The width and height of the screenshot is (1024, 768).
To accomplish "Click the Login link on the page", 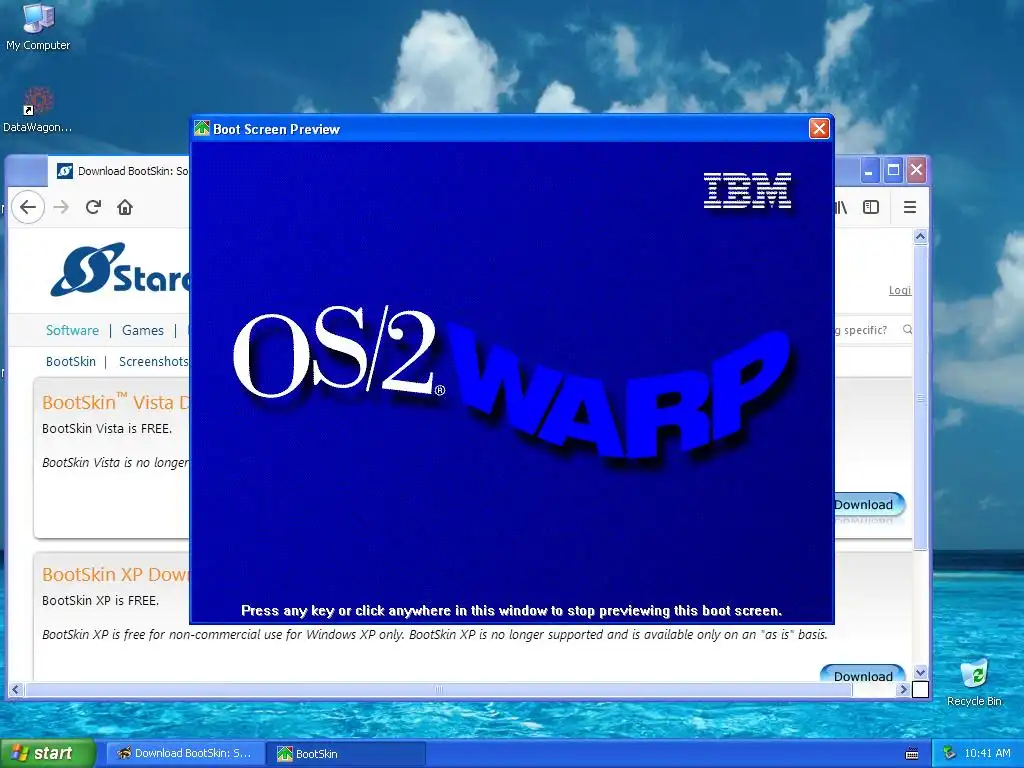I will point(900,291).
